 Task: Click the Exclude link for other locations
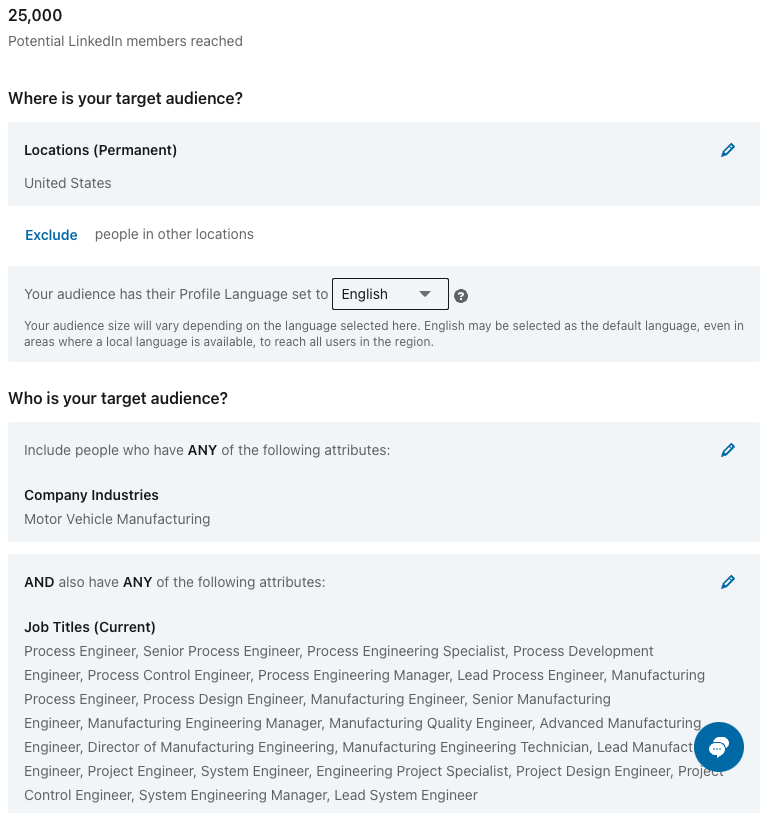[x=51, y=235]
